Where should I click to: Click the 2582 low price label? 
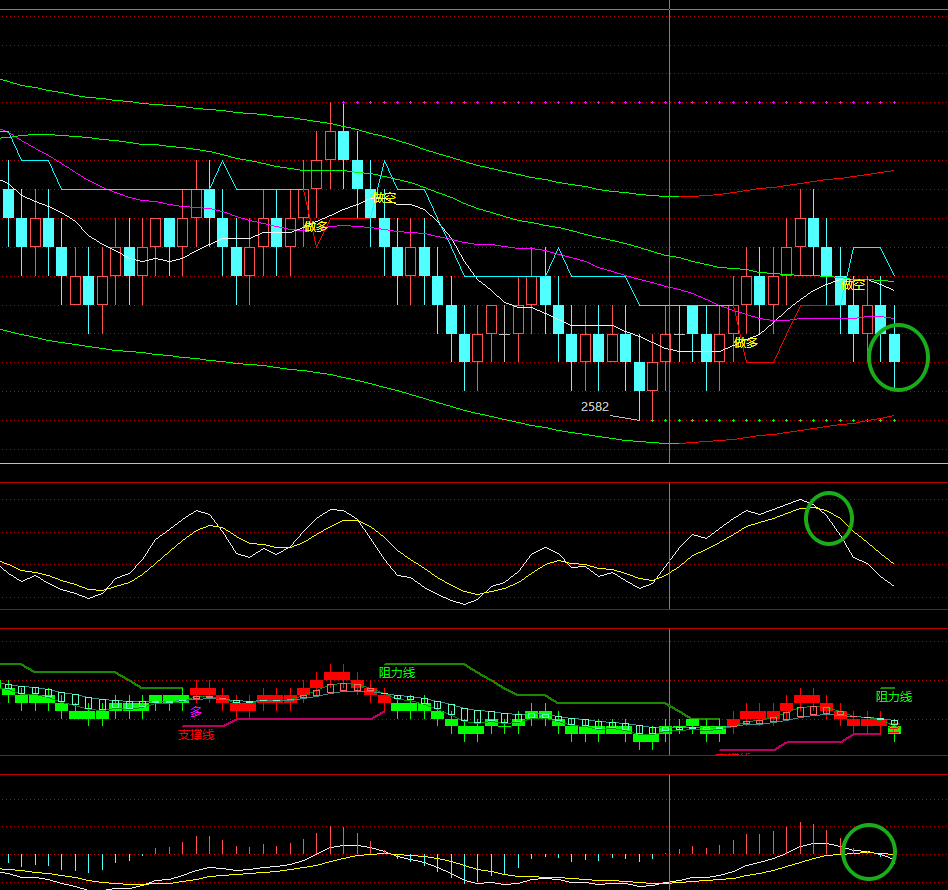594,407
